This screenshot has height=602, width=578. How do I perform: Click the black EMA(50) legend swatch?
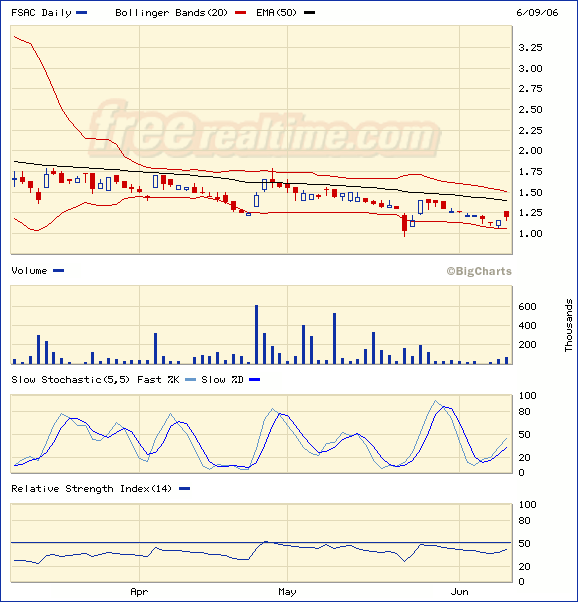point(310,13)
